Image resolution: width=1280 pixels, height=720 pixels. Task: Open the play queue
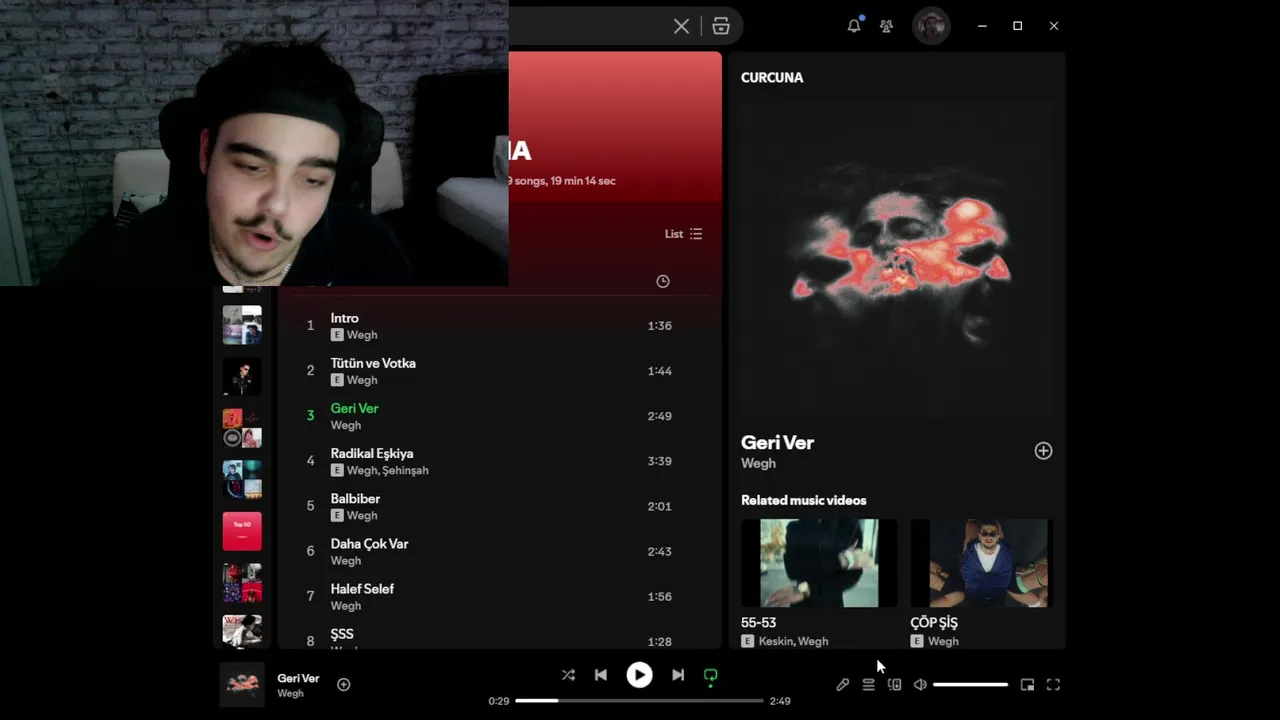point(868,685)
